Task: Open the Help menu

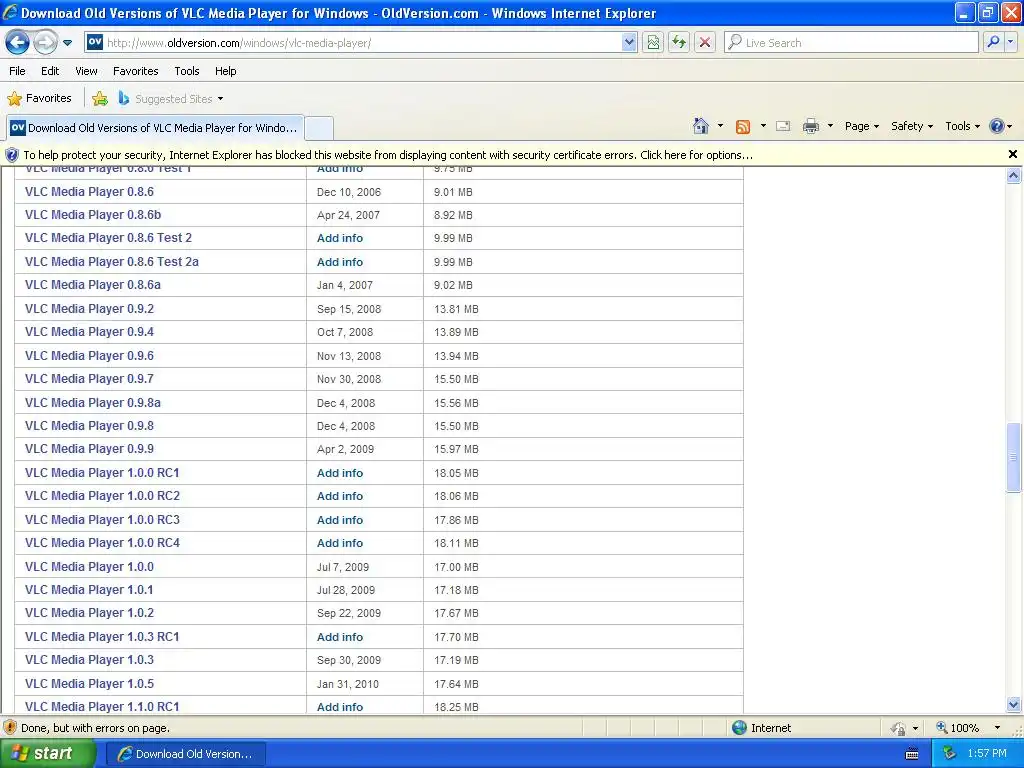Action: pos(225,71)
